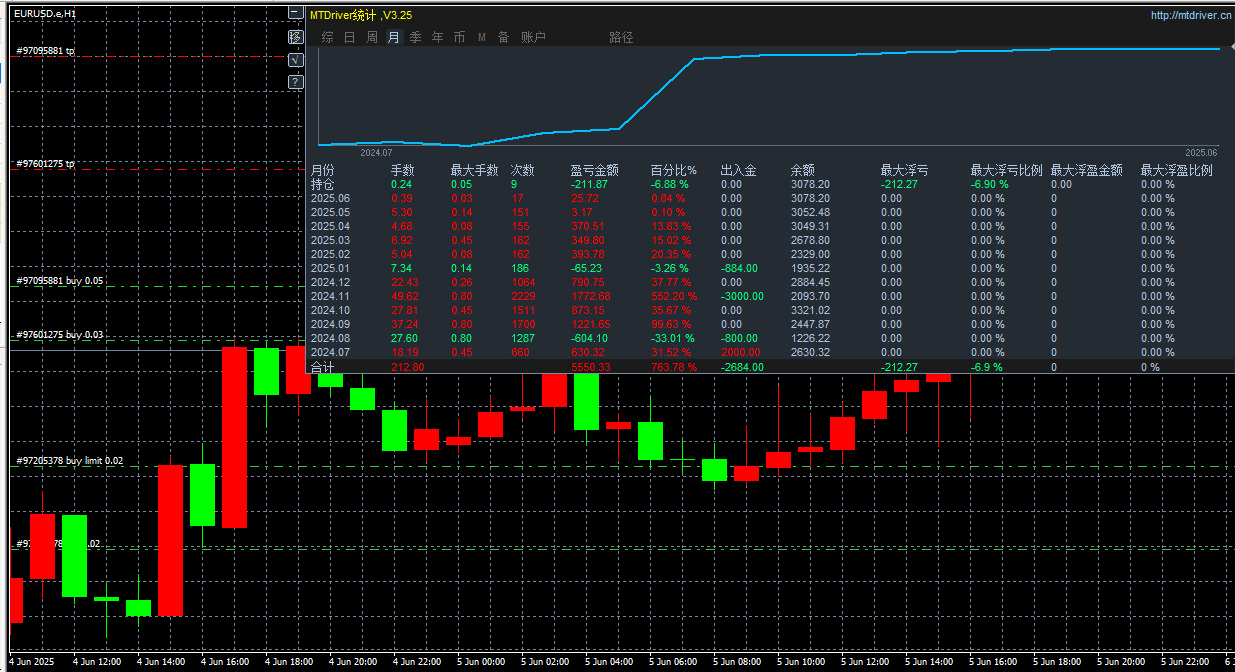Open the 备 notes tab
1235x672 pixels.
click(x=503, y=37)
